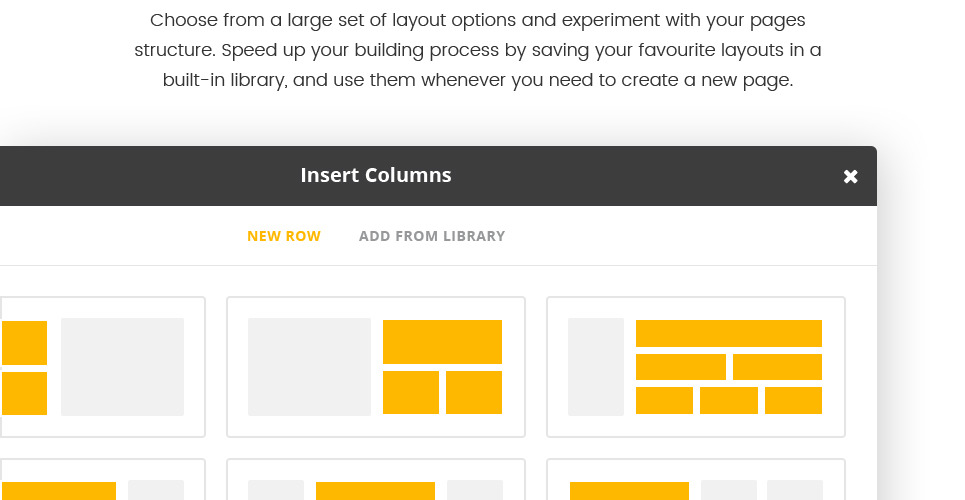The image size is (965, 500).
Task: Open the ADD FROM LIBRARY tab
Action: point(432,236)
